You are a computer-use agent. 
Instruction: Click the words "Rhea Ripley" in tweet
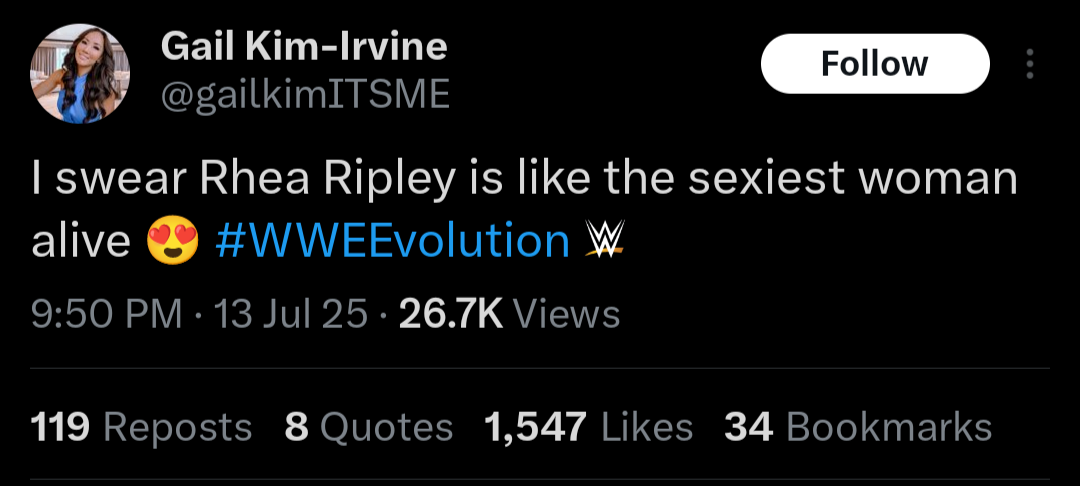coord(328,178)
